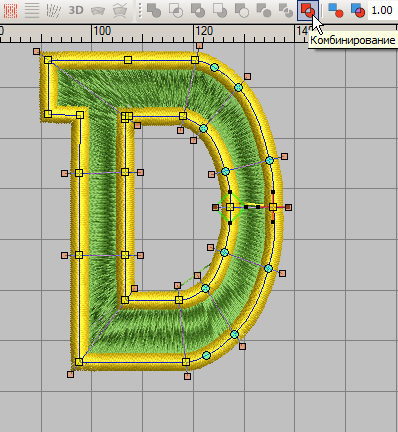Click the cyan round node at the top of the outer curve

click(215, 68)
